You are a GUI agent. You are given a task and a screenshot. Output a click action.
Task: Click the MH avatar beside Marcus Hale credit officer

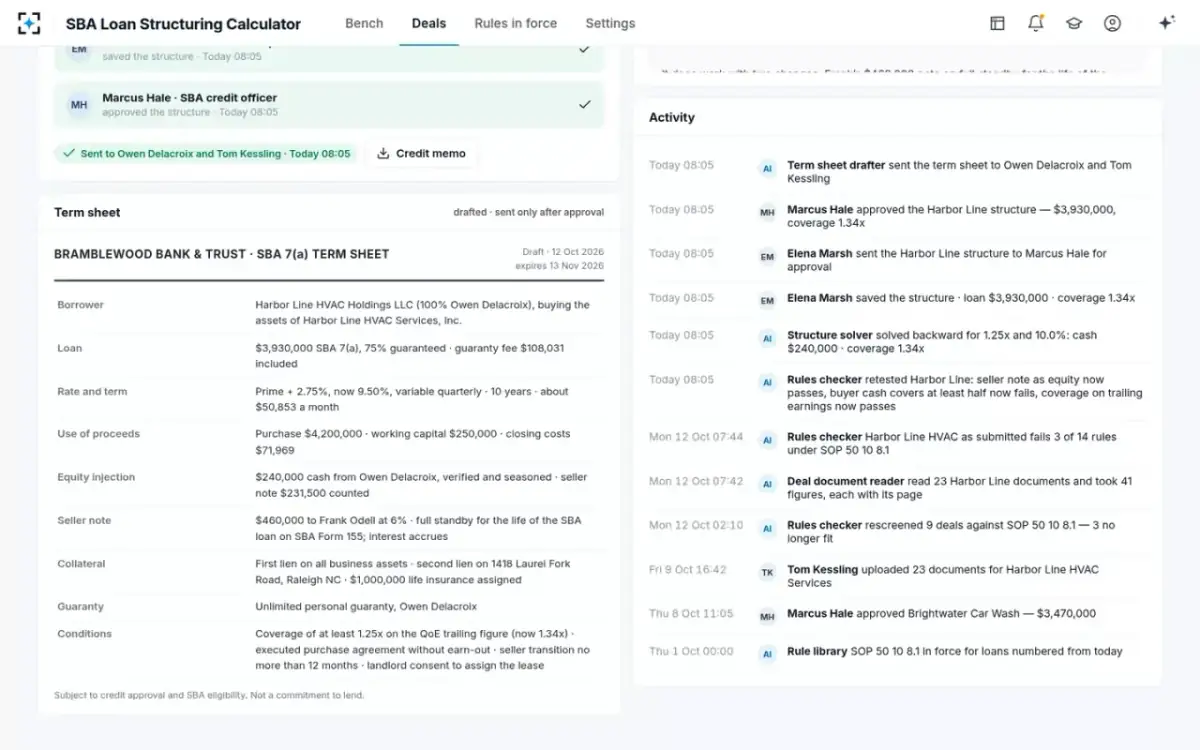point(79,105)
